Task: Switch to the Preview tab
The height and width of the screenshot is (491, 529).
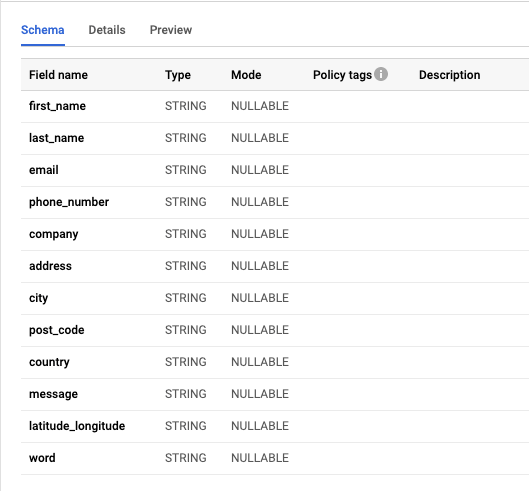Action: [171, 30]
